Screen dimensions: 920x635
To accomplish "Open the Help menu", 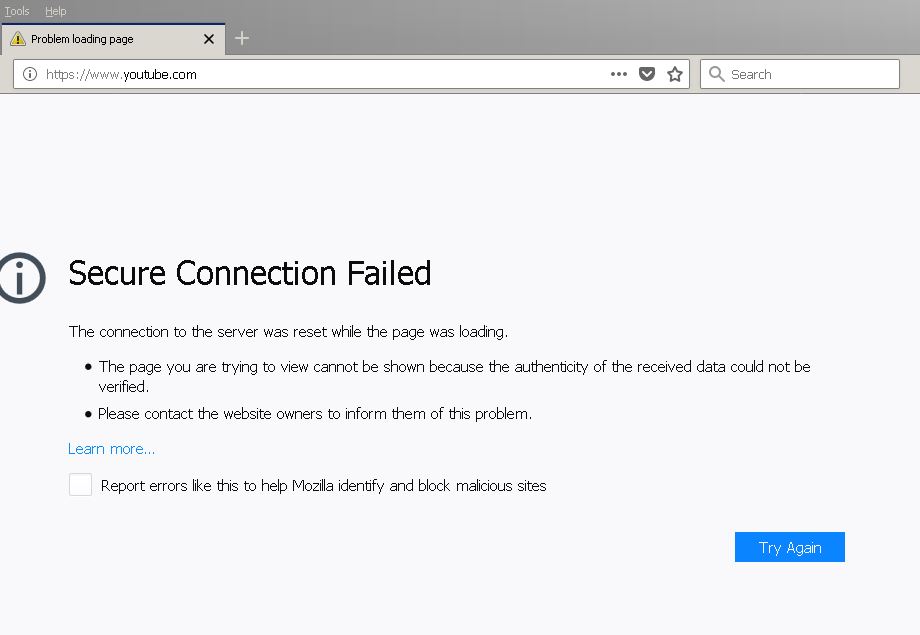I will pyautogui.click(x=56, y=11).
